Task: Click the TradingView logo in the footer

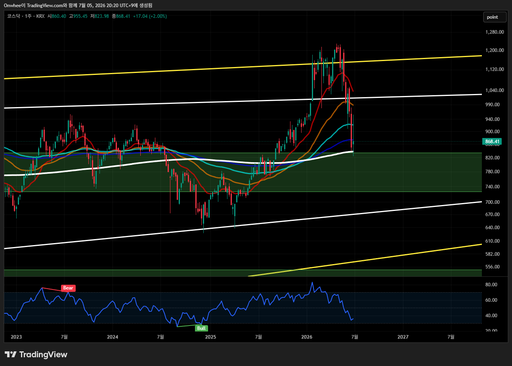Action: pyautogui.click(x=36, y=354)
